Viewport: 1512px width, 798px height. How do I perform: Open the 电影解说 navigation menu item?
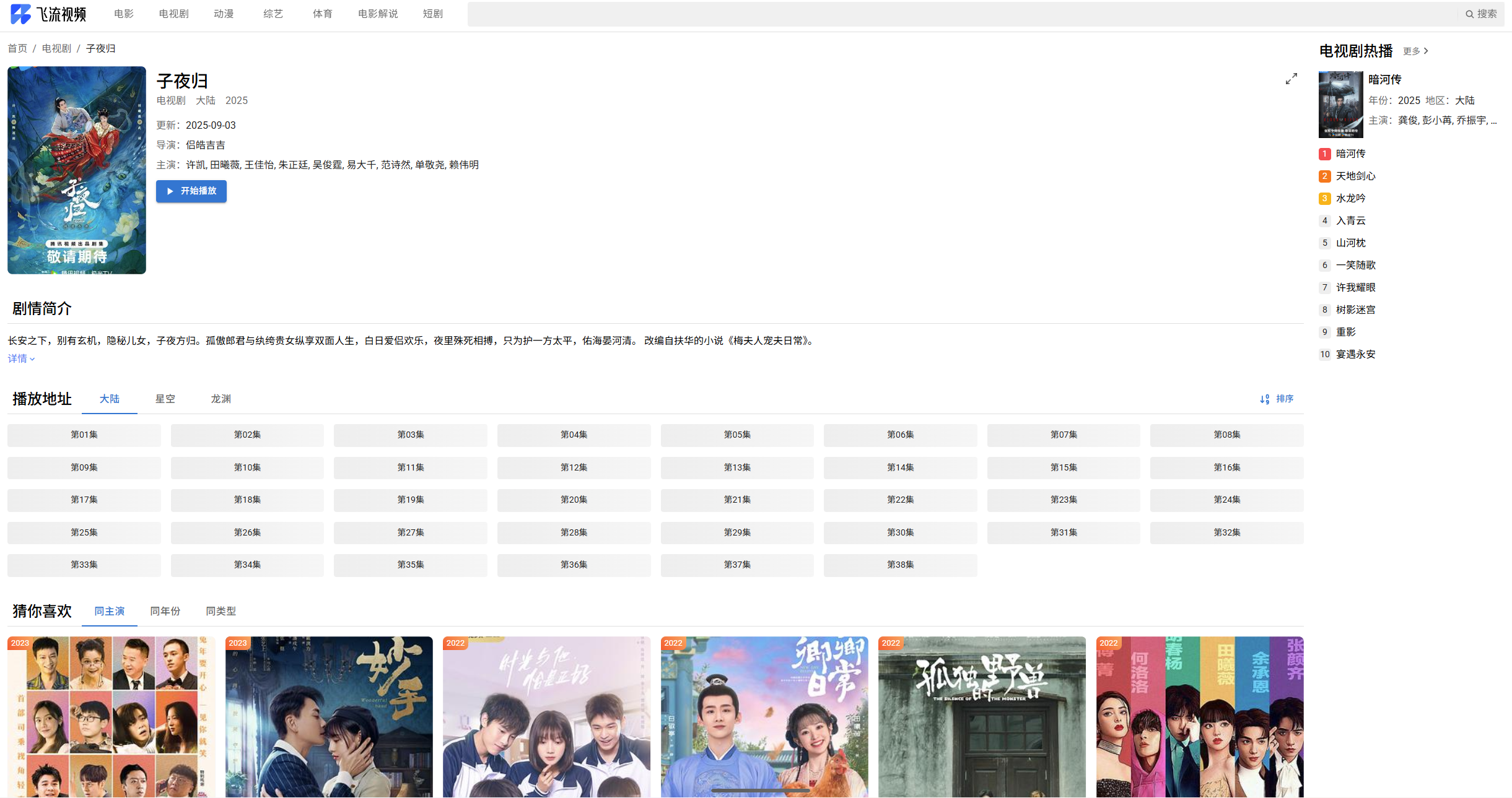[x=377, y=14]
